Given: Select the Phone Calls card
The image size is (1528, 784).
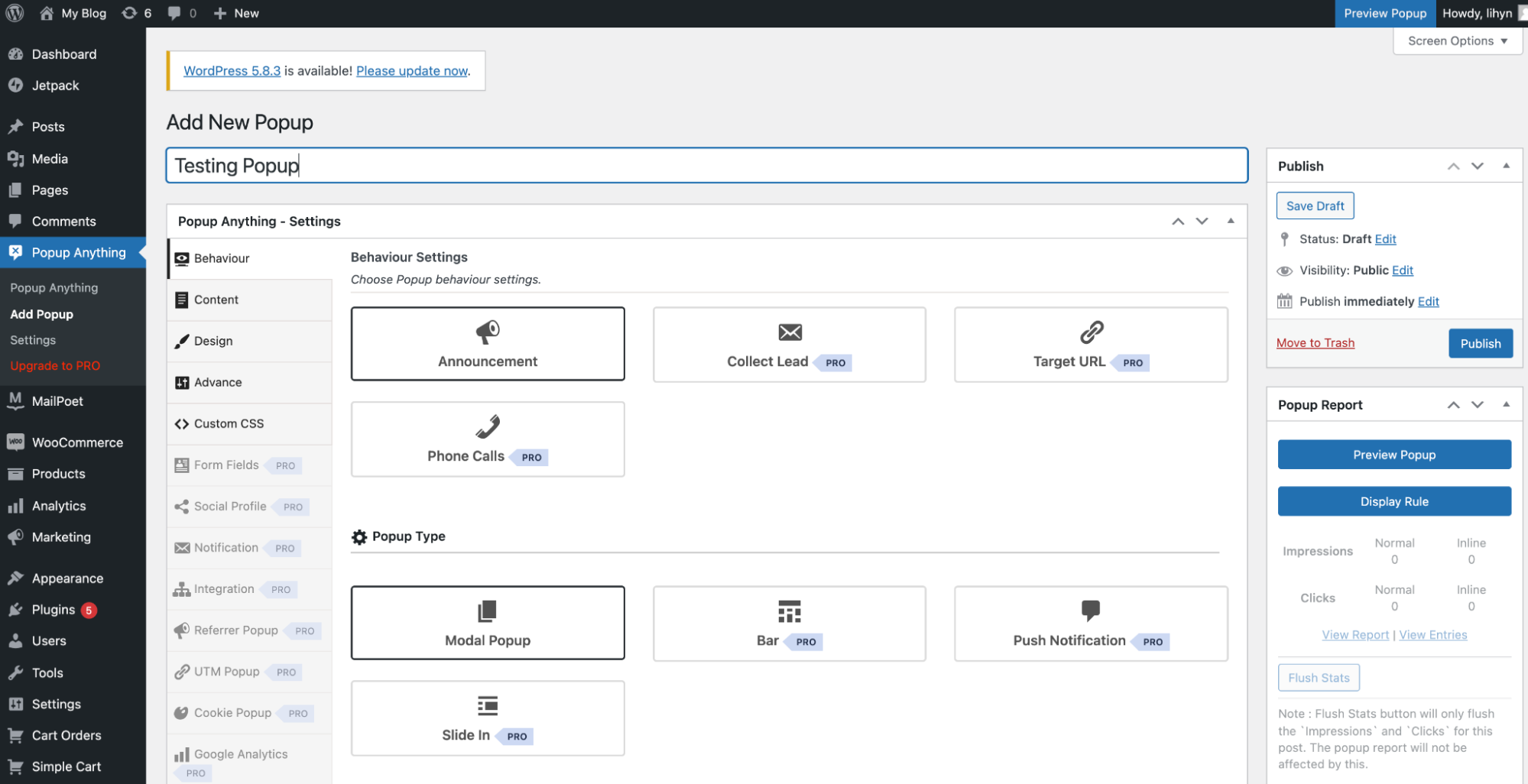Looking at the screenshot, I should tap(488, 439).
